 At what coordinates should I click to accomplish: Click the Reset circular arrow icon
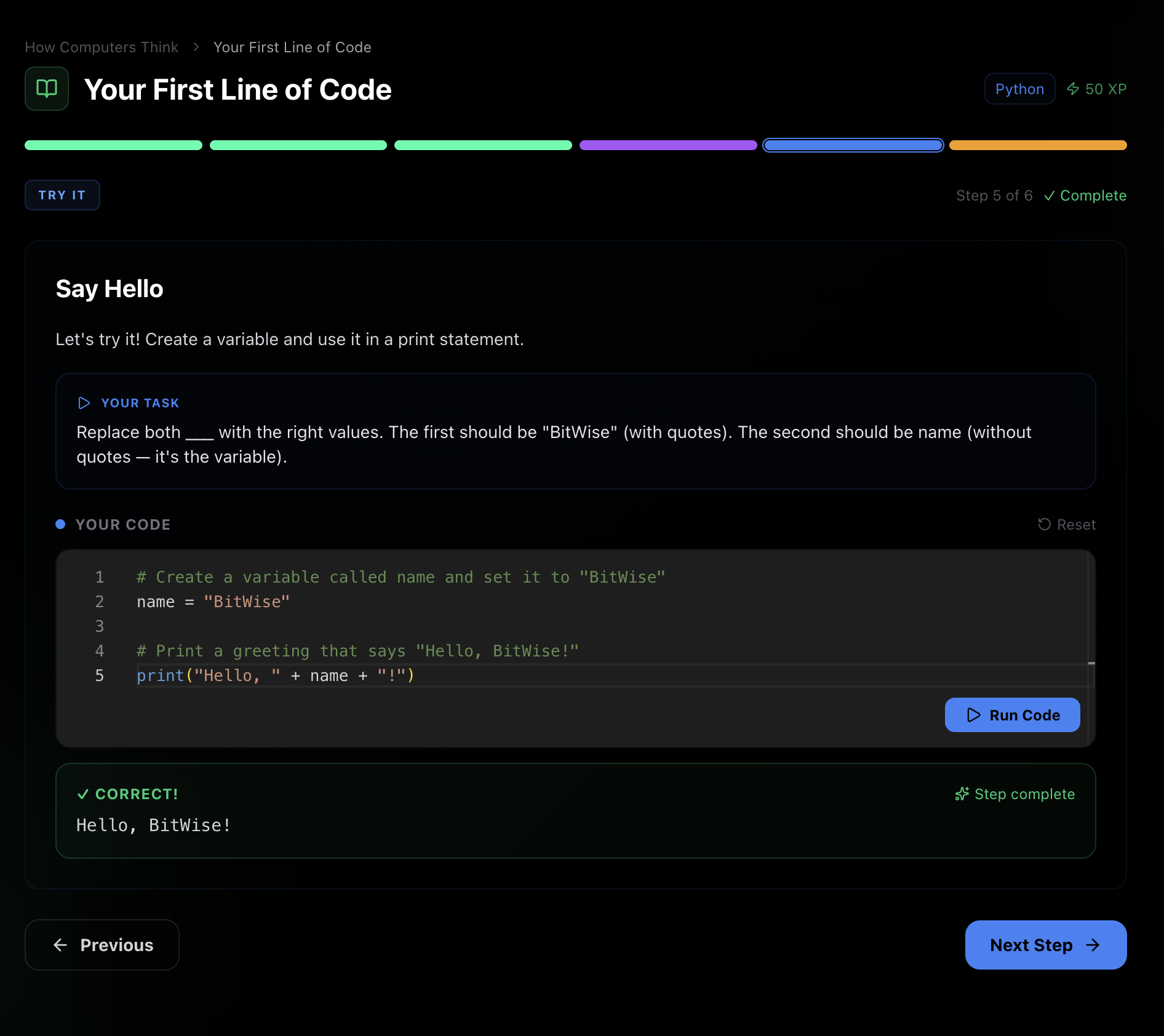(1044, 524)
